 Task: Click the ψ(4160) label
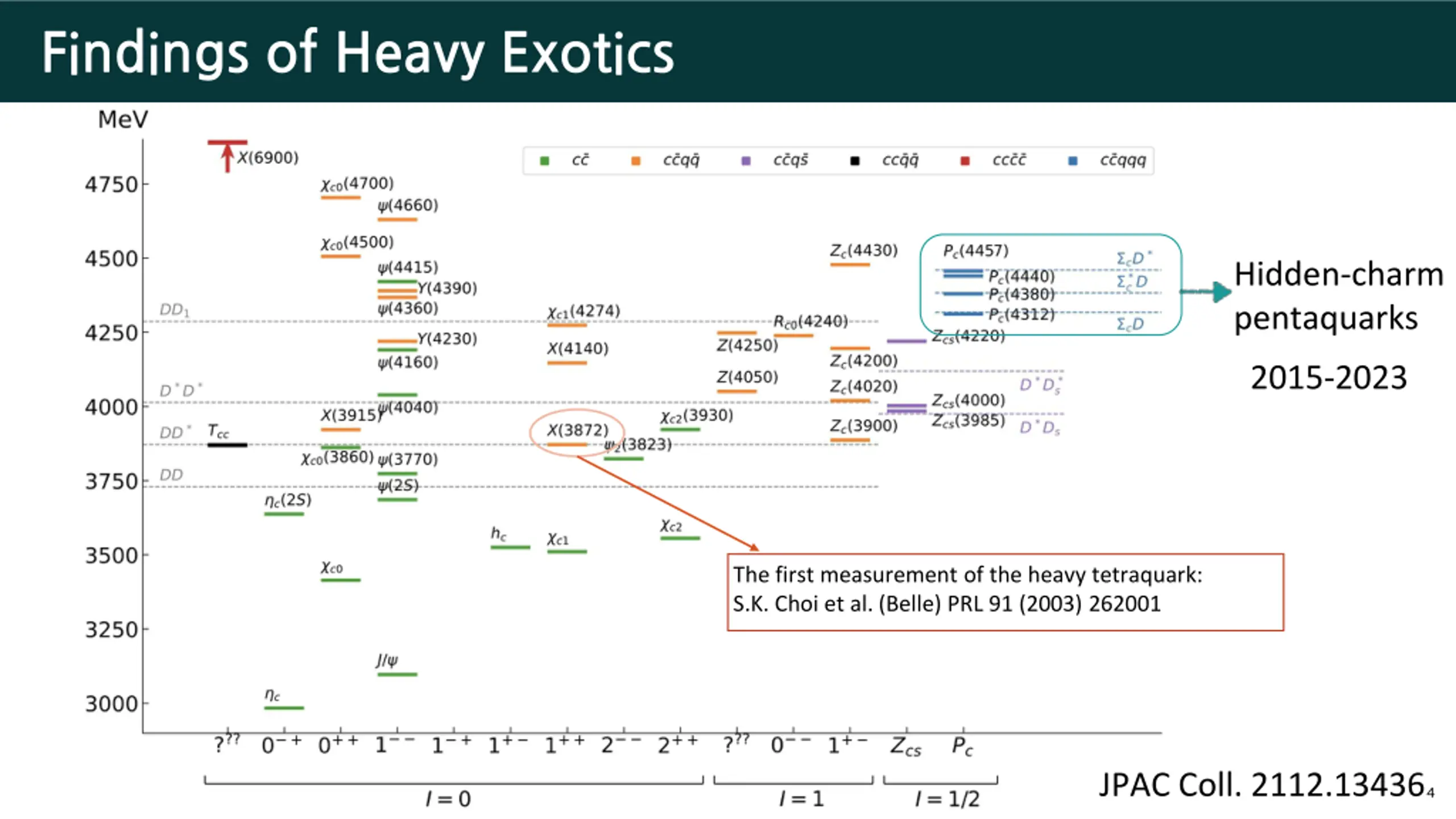pos(408,362)
